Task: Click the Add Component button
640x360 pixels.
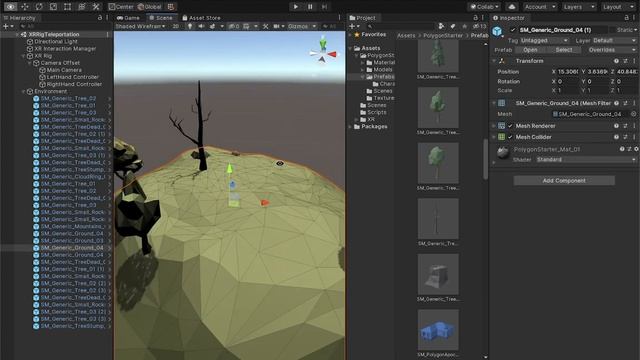Action: point(564,180)
